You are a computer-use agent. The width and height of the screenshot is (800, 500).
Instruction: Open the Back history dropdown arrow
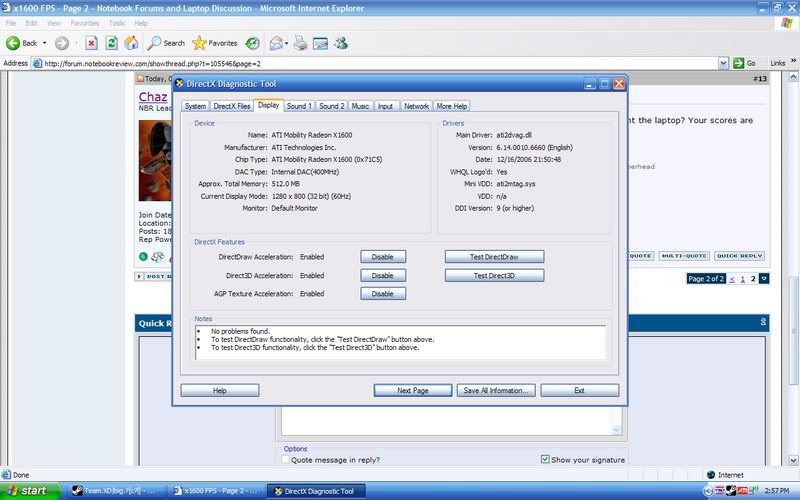[x=44, y=43]
